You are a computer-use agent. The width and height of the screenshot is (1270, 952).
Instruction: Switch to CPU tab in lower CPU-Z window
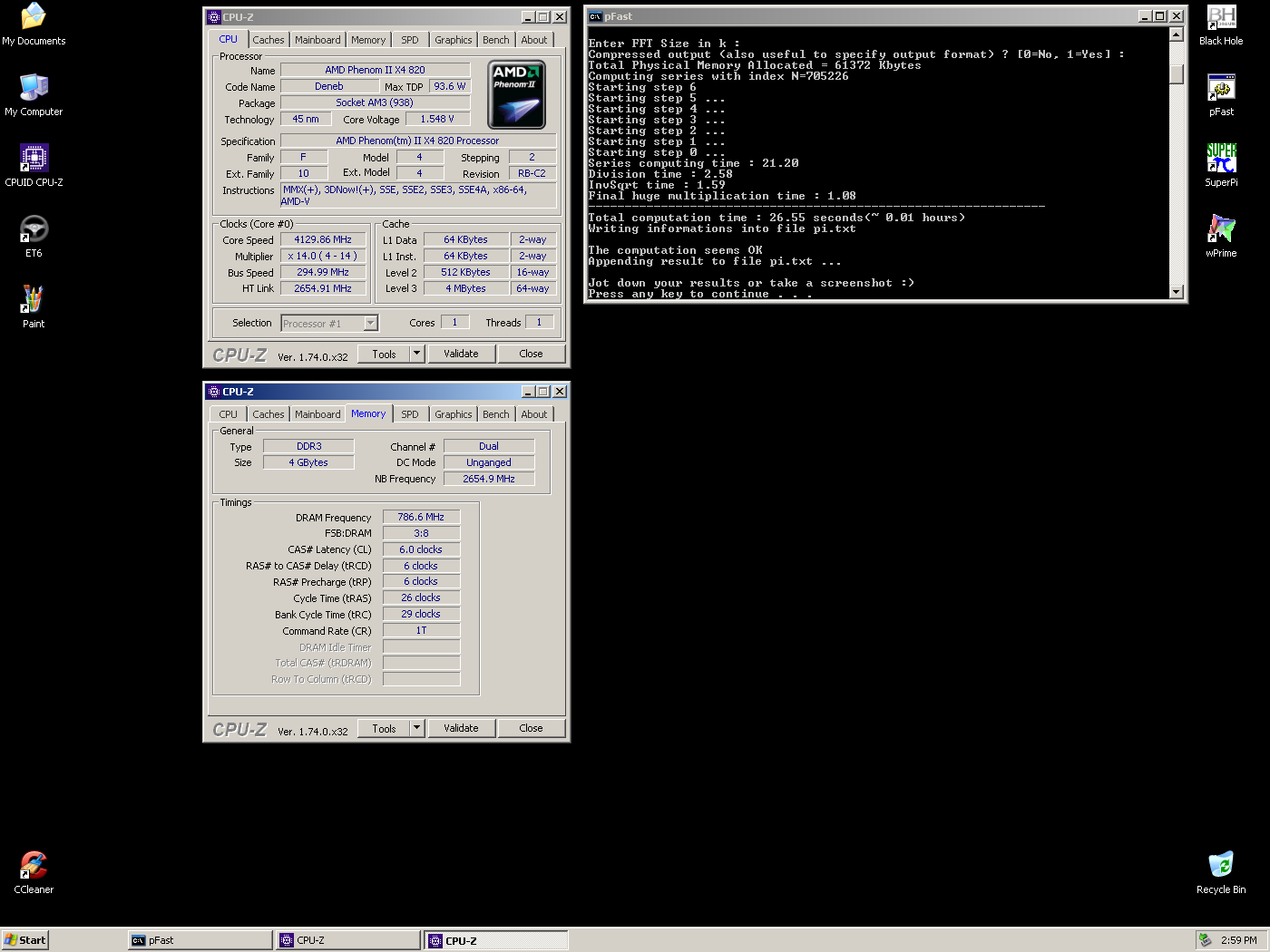point(228,414)
